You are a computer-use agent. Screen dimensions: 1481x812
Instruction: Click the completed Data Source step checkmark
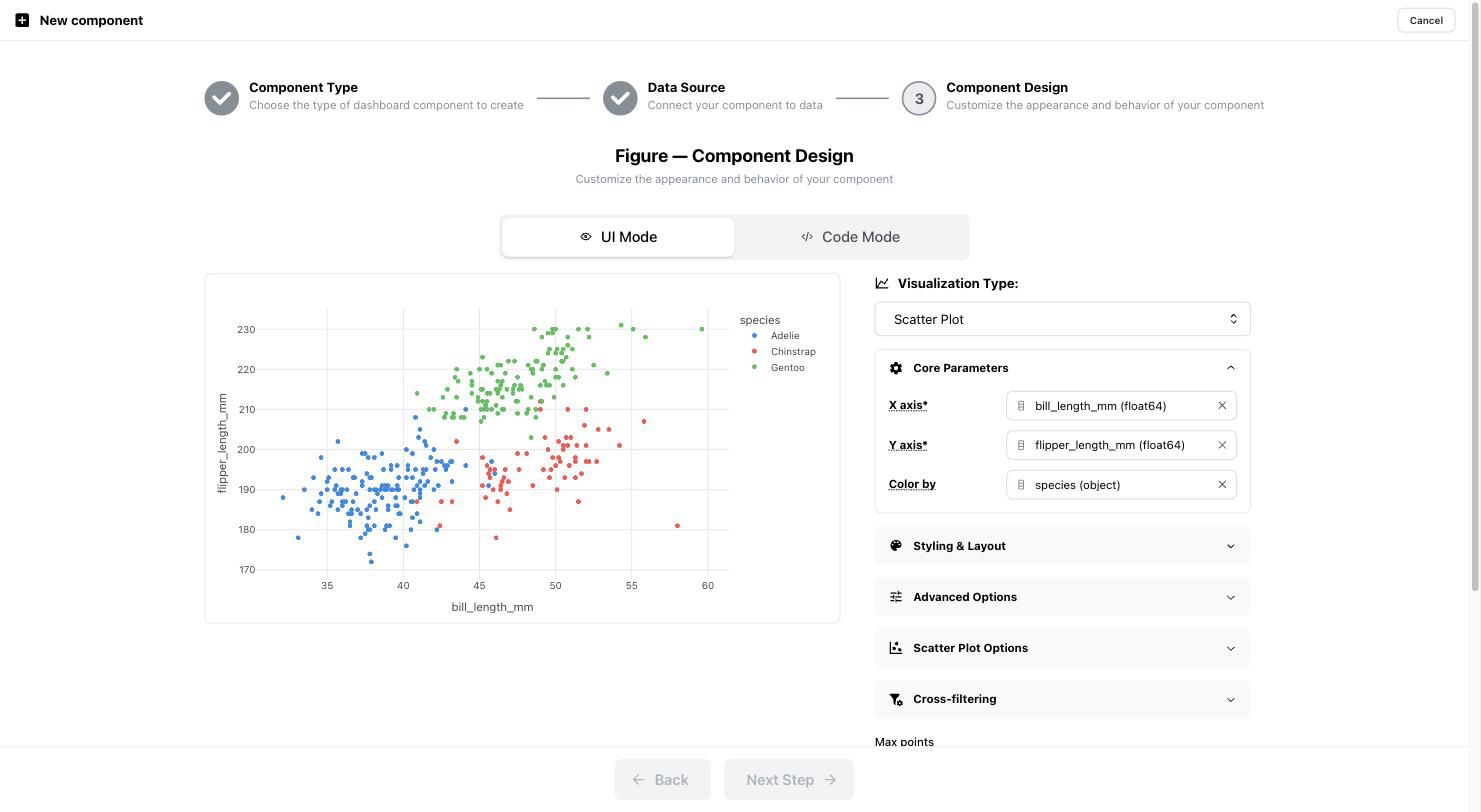pyautogui.click(x=620, y=98)
